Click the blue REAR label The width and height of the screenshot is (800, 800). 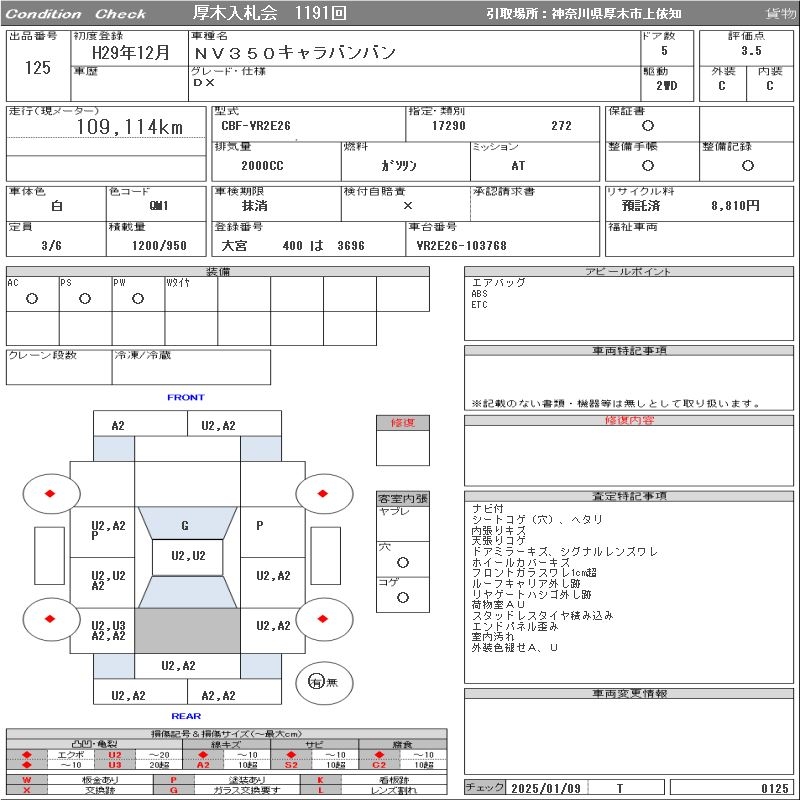(x=186, y=716)
